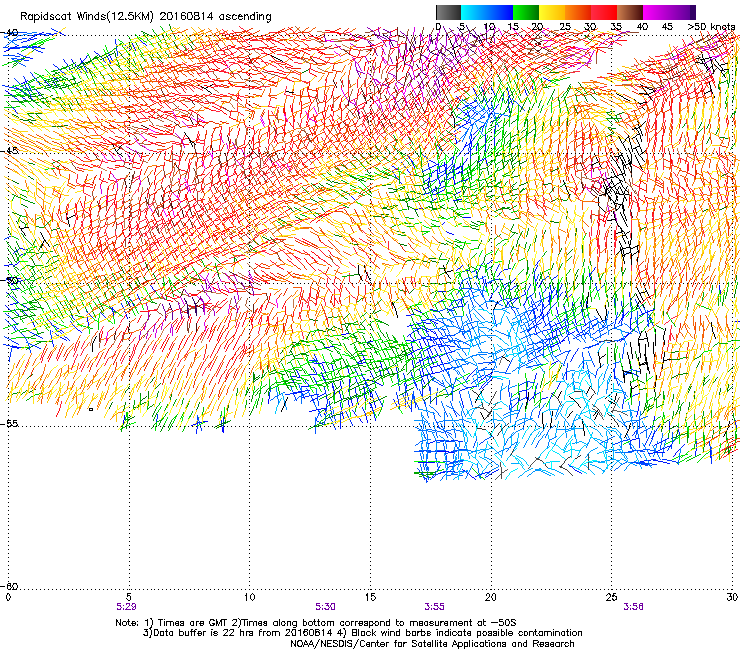Click the '5' longitude label on bottom axis
Viewport: 740px width, 650px height.
click(x=129, y=597)
